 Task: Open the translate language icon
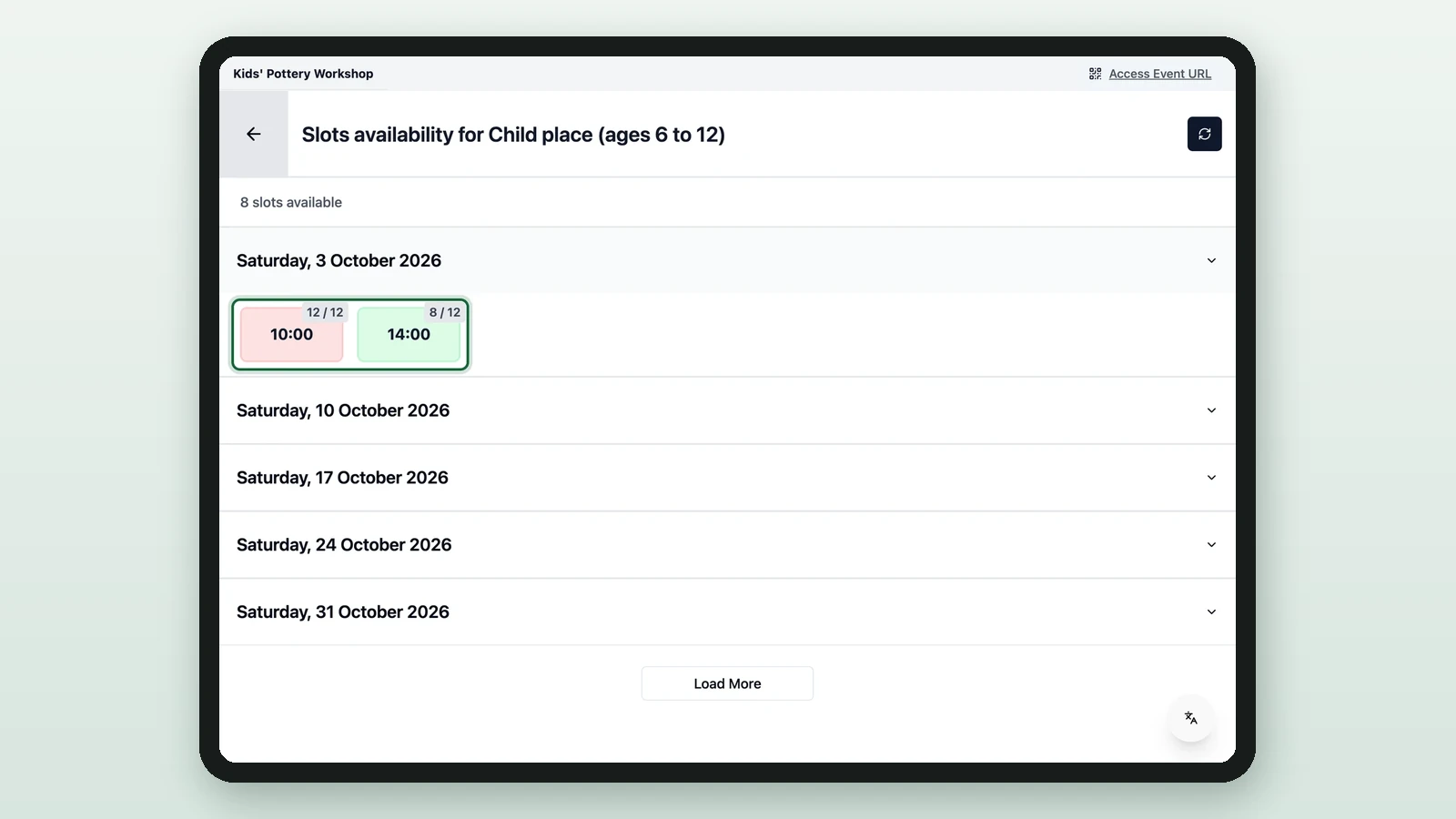point(1190,718)
